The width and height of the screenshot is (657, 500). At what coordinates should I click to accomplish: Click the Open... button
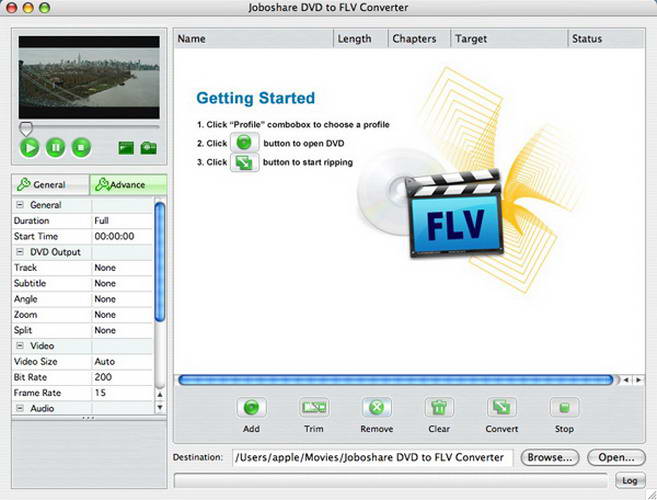[616, 457]
